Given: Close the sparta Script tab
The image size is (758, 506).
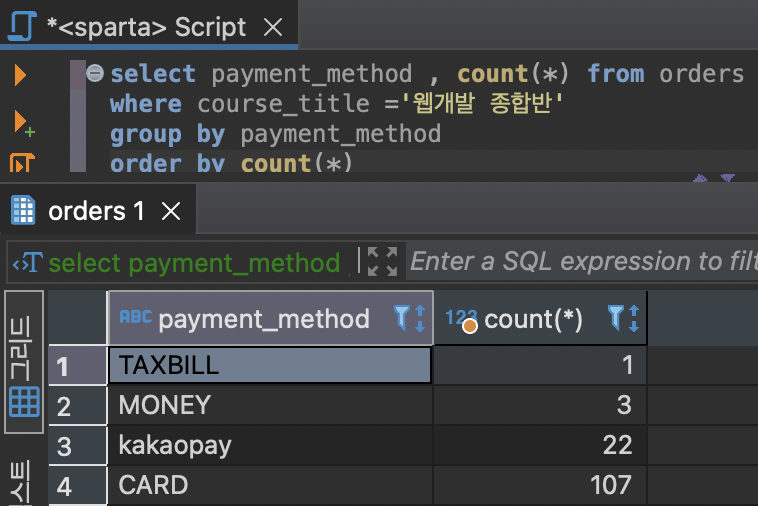Looking at the screenshot, I should 273,27.
